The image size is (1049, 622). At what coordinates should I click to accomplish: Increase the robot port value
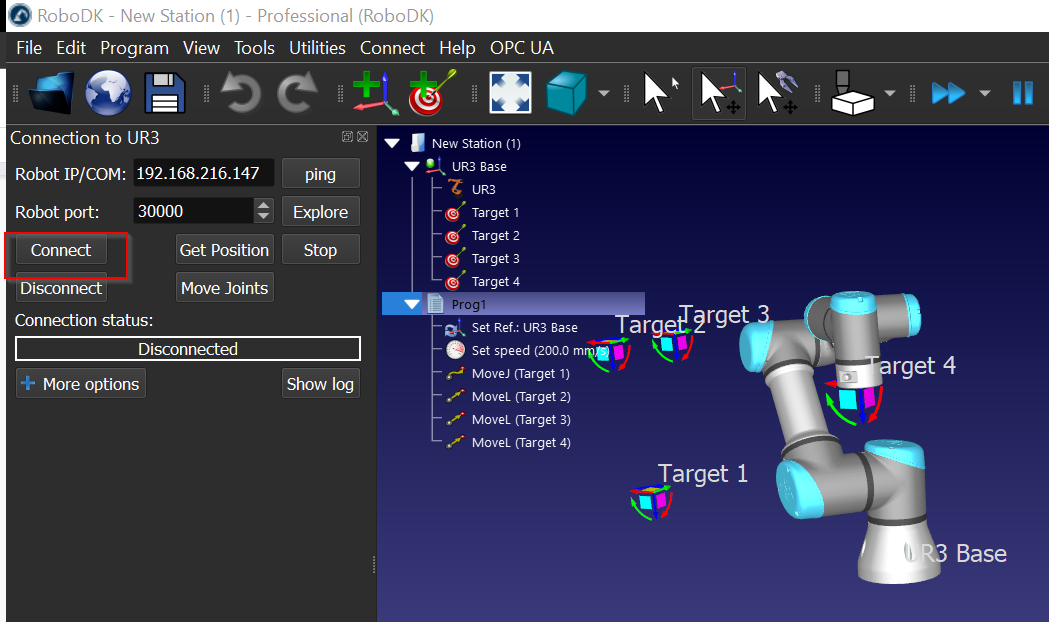coord(264,205)
